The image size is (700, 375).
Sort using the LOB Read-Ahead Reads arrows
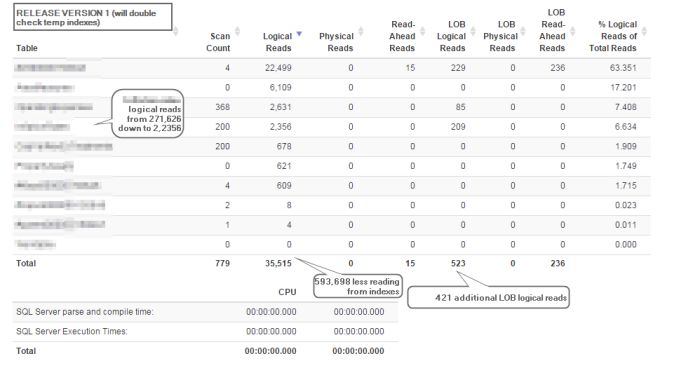click(x=573, y=31)
